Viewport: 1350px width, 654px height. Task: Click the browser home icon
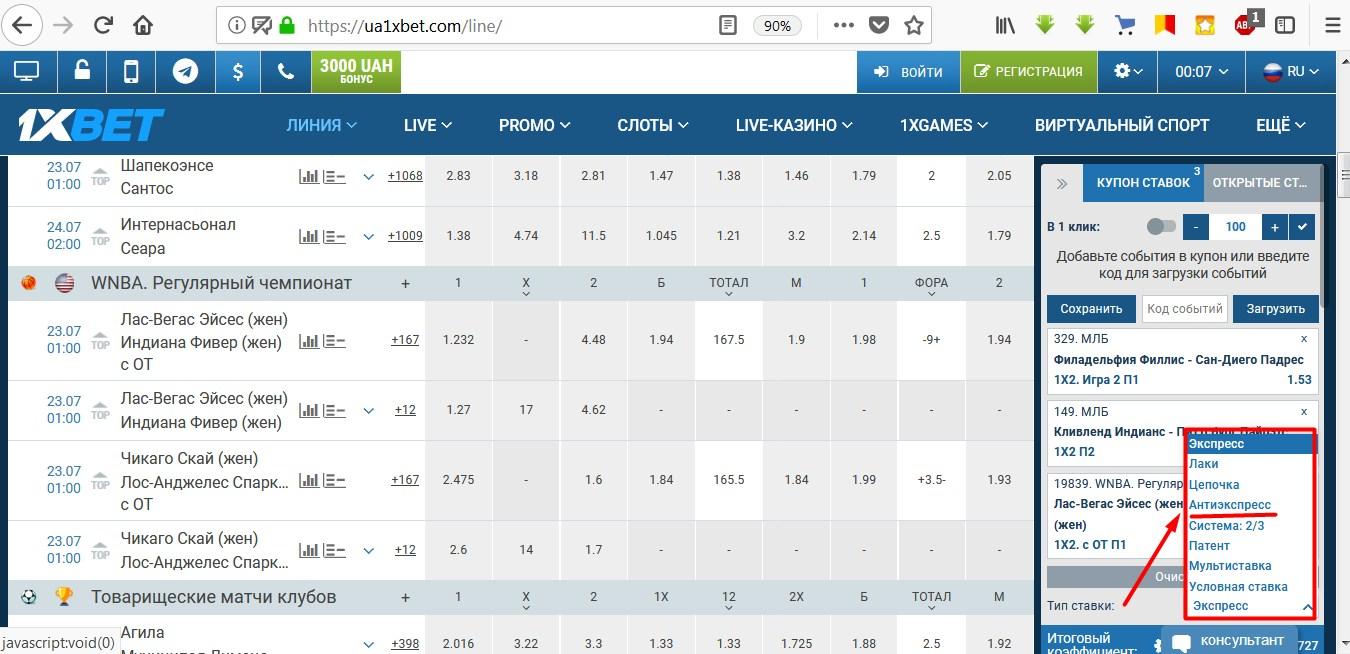(143, 25)
